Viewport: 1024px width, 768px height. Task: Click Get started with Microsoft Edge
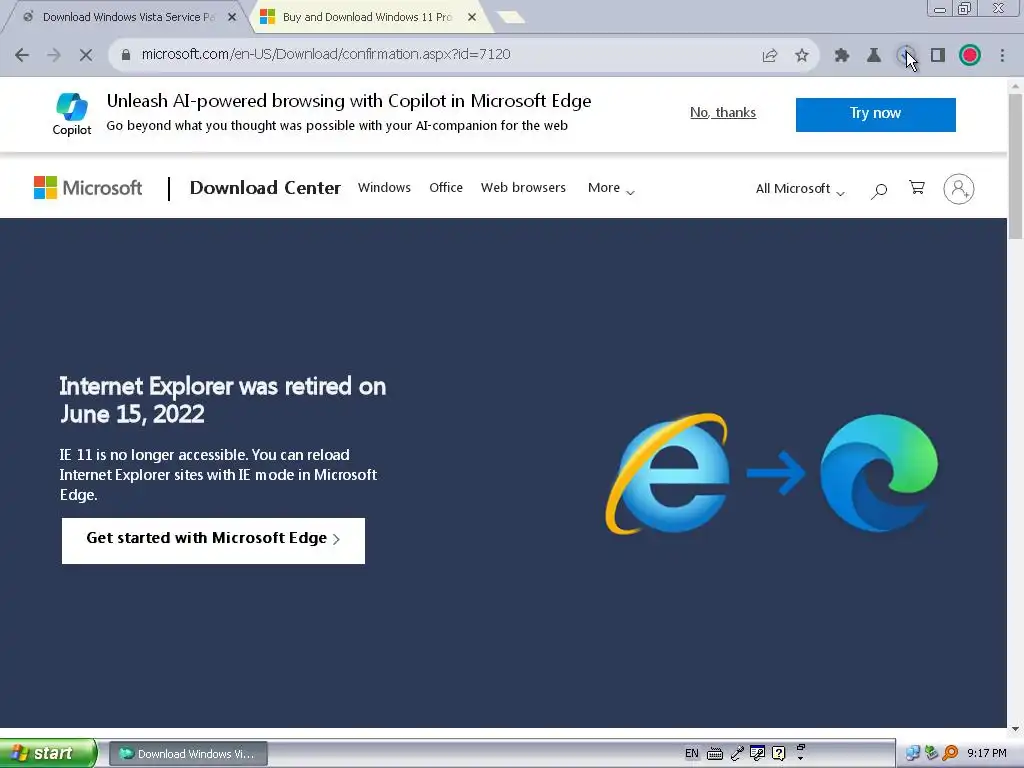coord(214,541)
